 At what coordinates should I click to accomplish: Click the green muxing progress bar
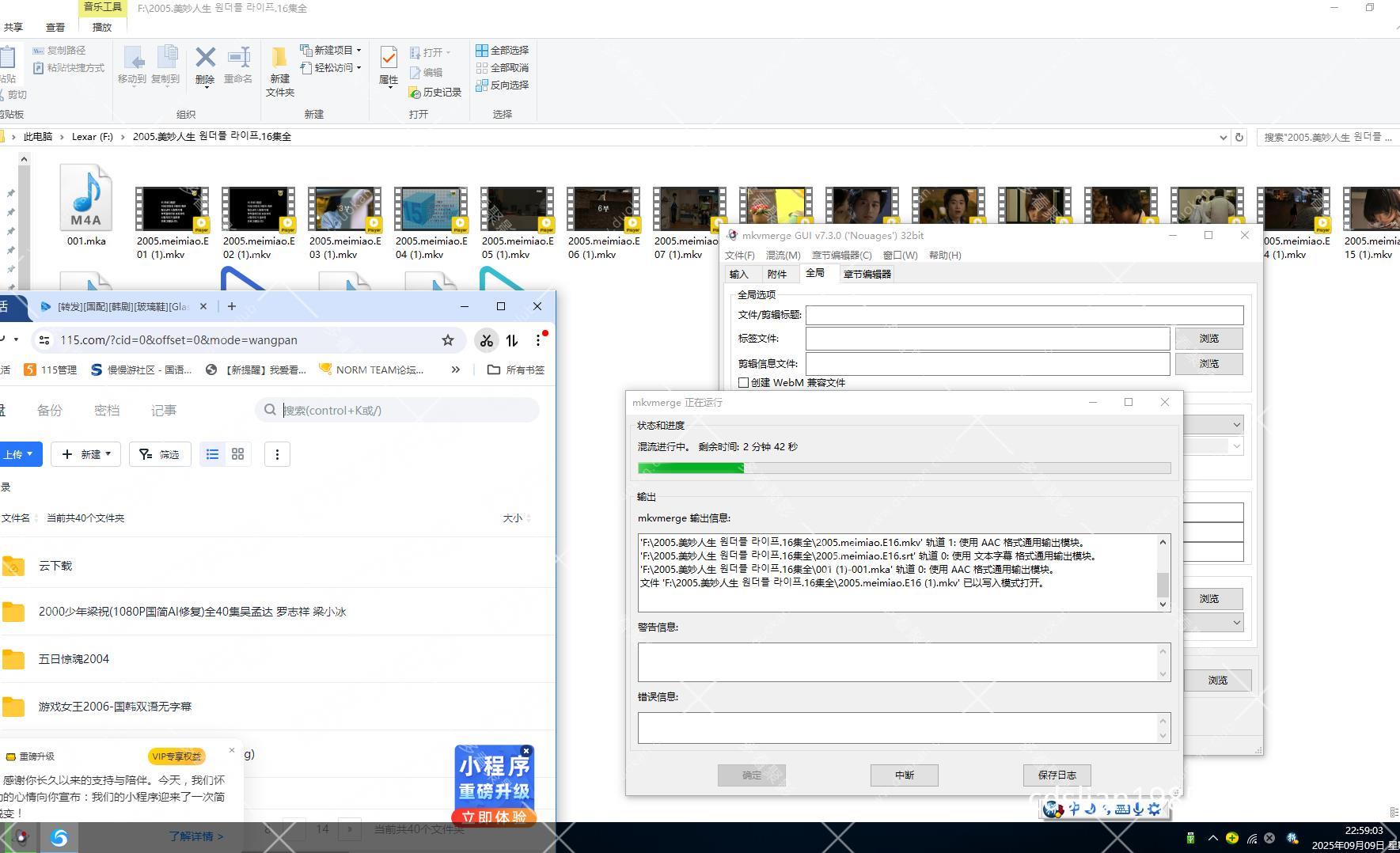[x=904, y=468]
